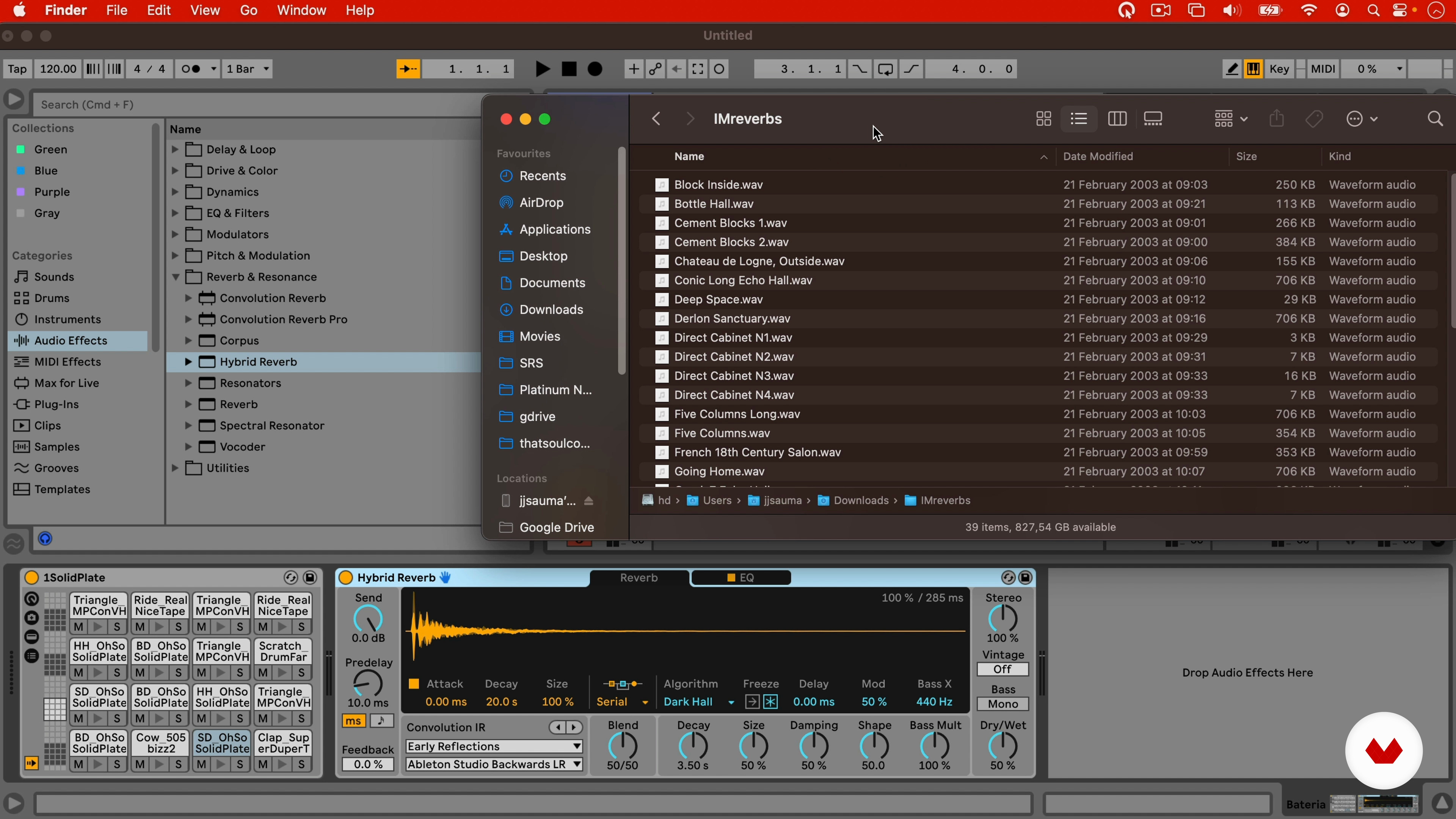Expand the Hybrid Reverb device
The height and width of the screenshot is (819, 1456).
(x=188, y=362)
